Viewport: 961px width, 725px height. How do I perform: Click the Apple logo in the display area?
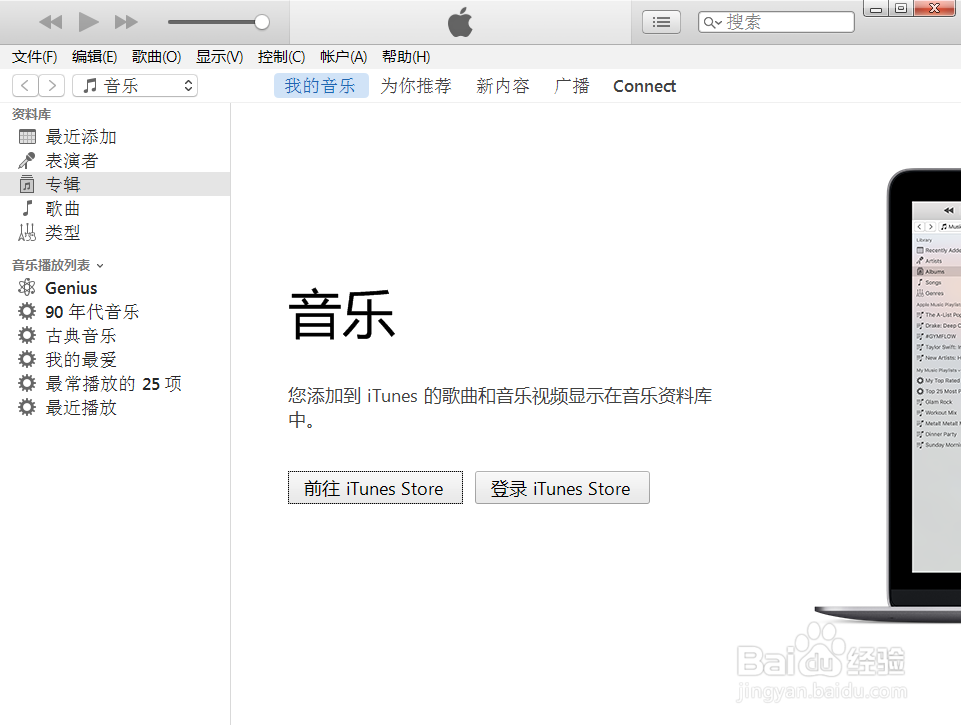460,22
